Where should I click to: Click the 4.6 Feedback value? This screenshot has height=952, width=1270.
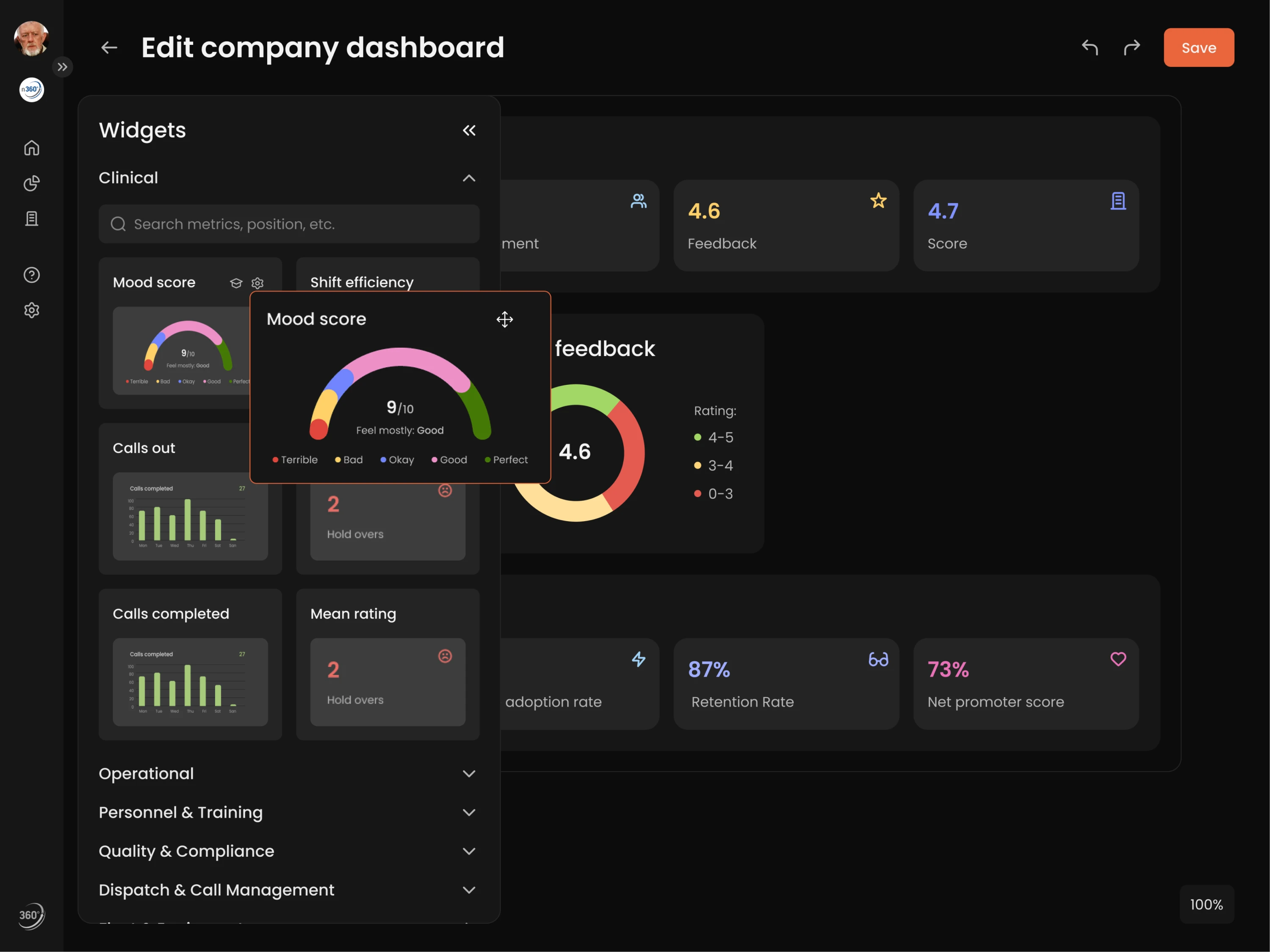(704, 211)
